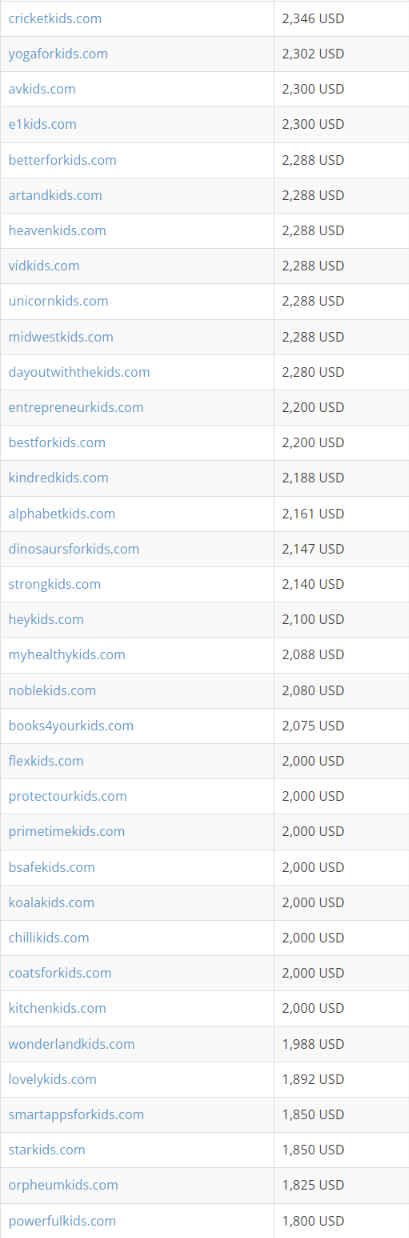Image resolution: width=409 pixels, height=1238 pixels.
Task: Open betterforkids.com domain link
Action: (x=62, y=160)
